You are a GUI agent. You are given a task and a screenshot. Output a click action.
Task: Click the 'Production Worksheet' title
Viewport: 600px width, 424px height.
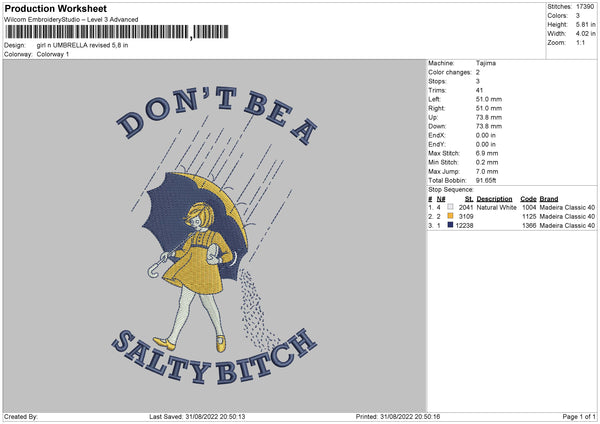point(55,8)
